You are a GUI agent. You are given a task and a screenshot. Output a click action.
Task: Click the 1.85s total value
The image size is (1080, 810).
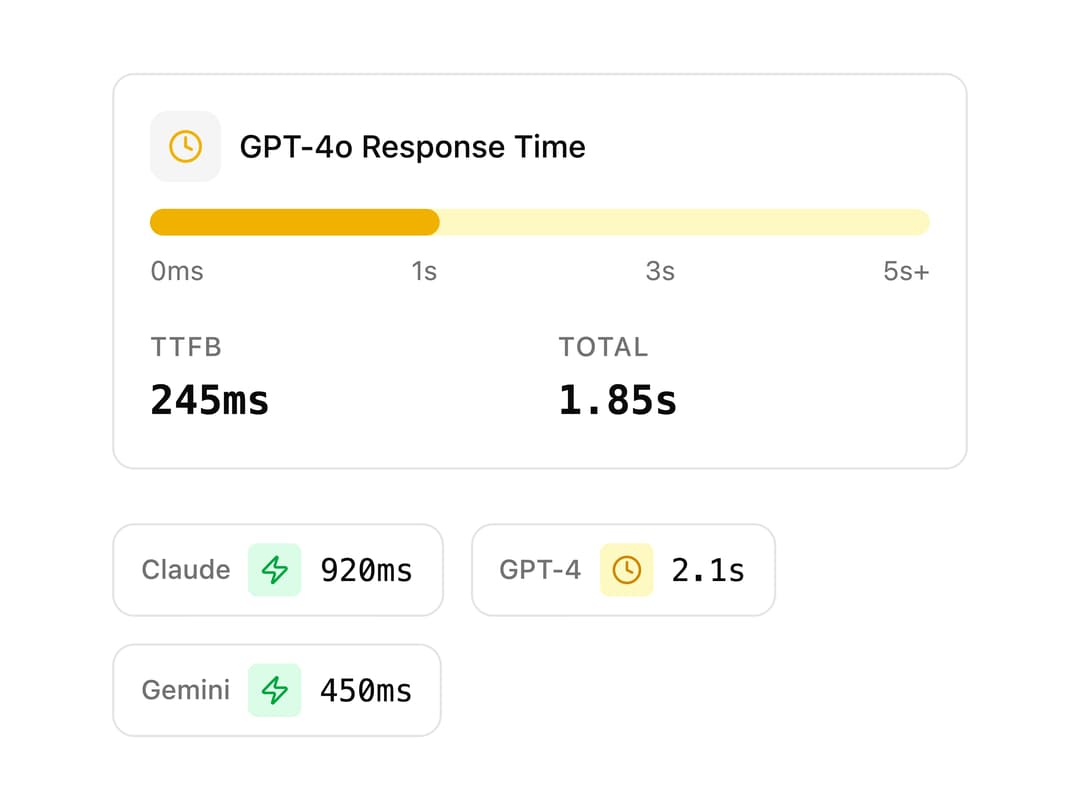click(x=618, y=400)
